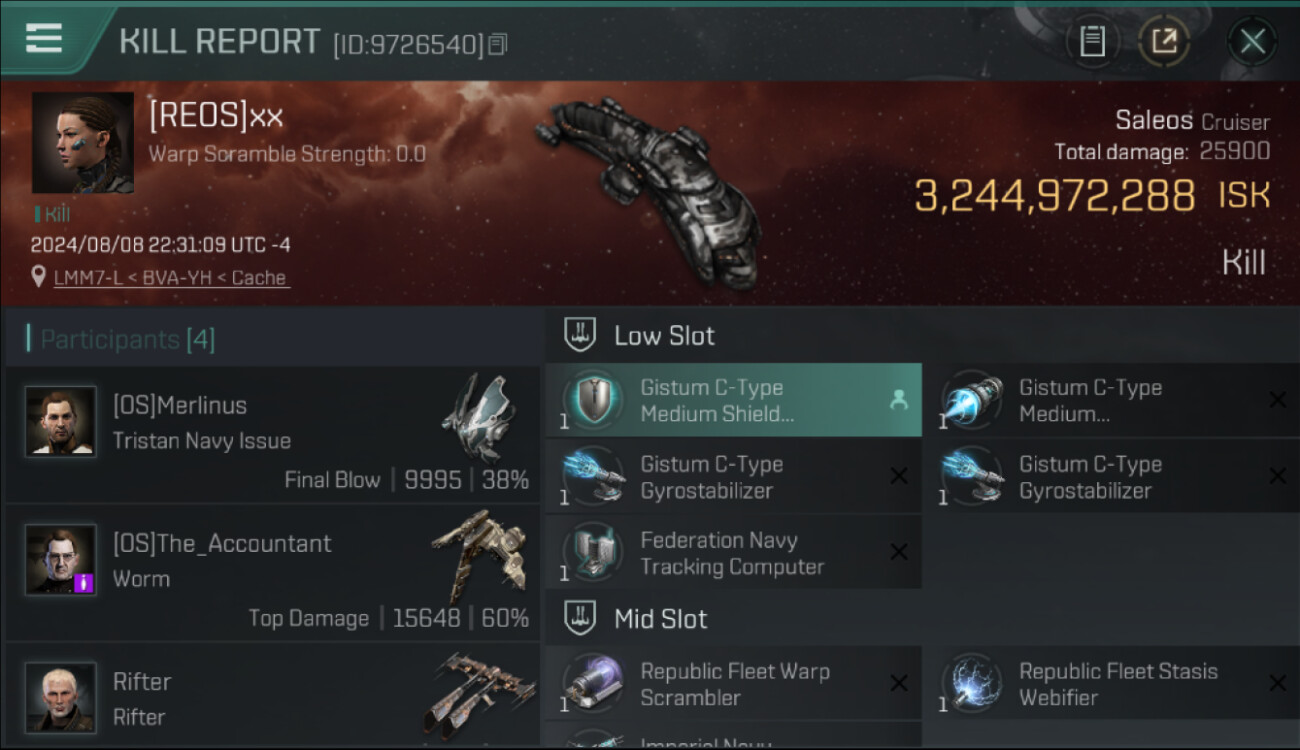Viewport: 1300px width, 750px height.
Task: Select participant [OS]Merlinus row
Action: [x=272, y=434]
